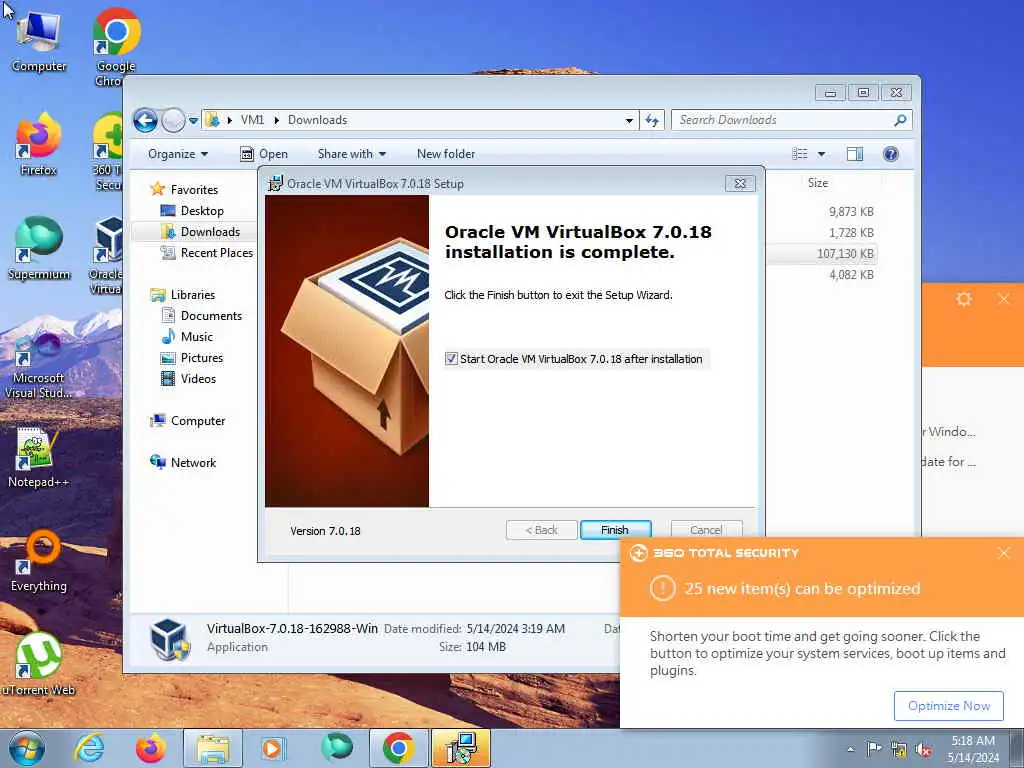1024x768 pixels.
Task: Switch to Windows Explorer taskbar button
Action: (x=213, y=748)
